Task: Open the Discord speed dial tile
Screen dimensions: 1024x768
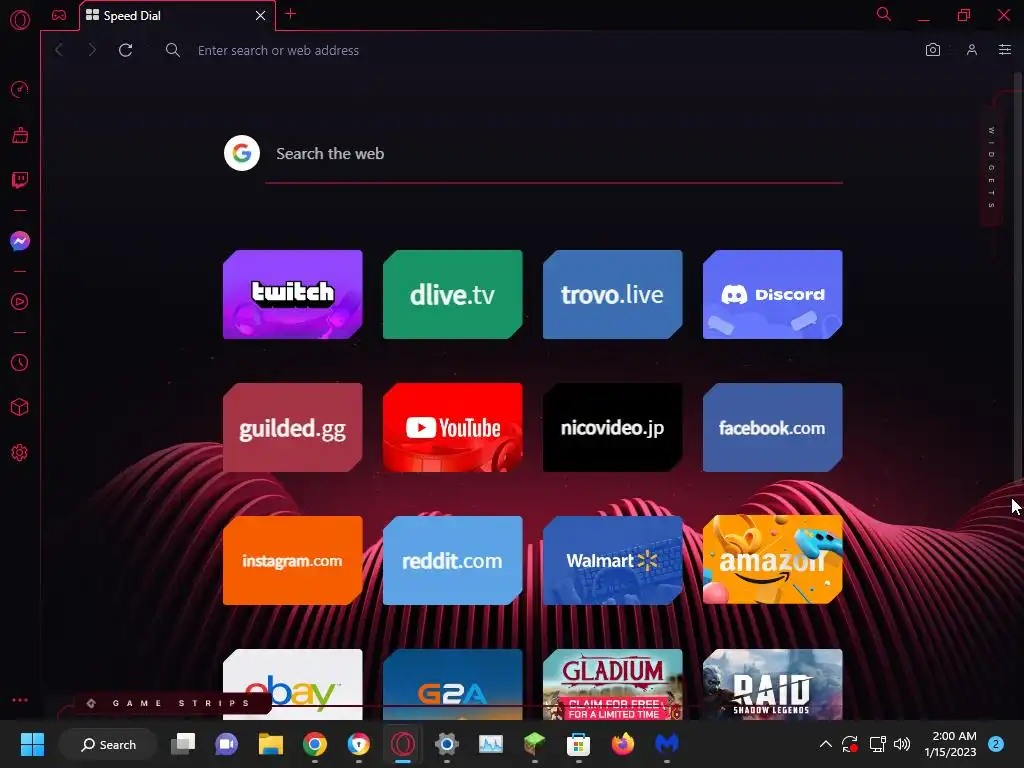Action: point(773,295)
